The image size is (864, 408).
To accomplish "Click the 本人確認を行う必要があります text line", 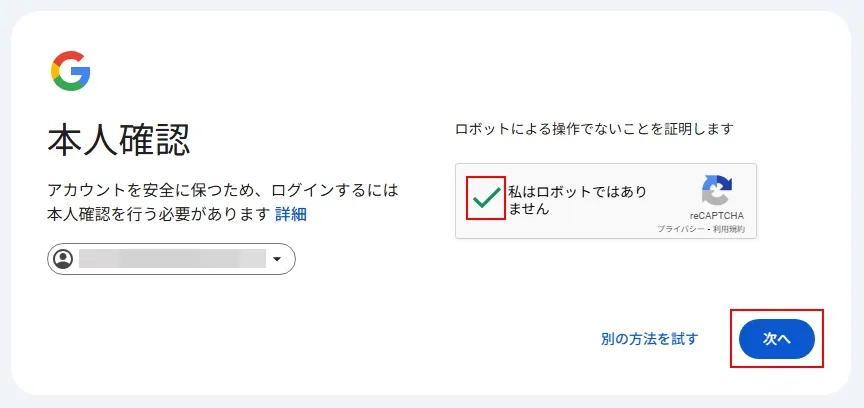I will pyautogui.click(x=158, y=214).
